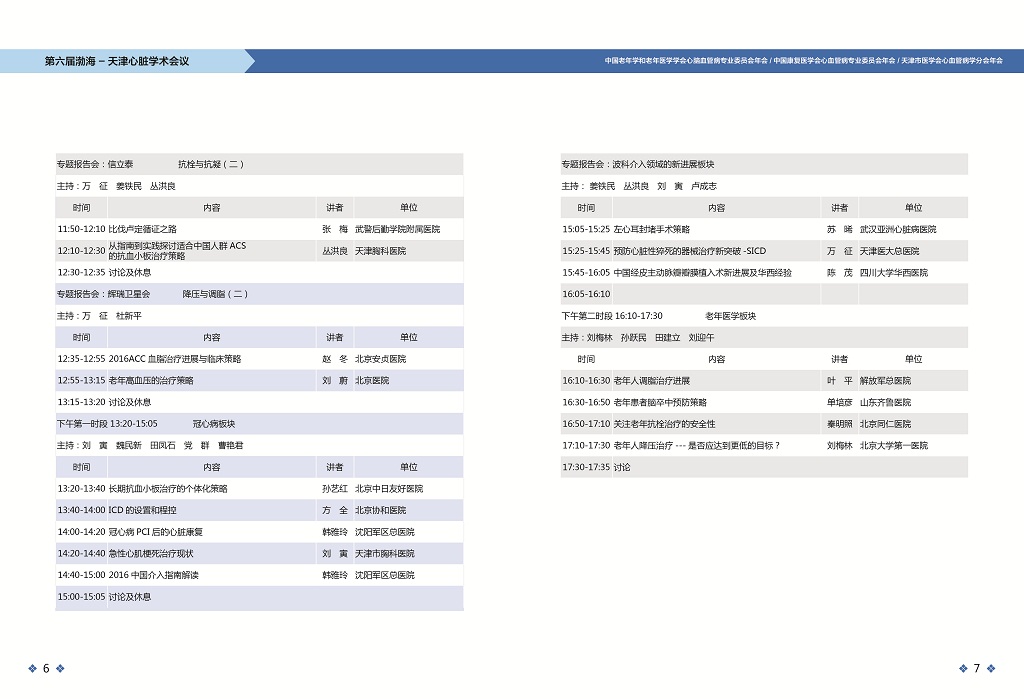The image size is (1024, 699).
Task: Click the time cell '16:50-17:10'
Action: coord(586,423)
